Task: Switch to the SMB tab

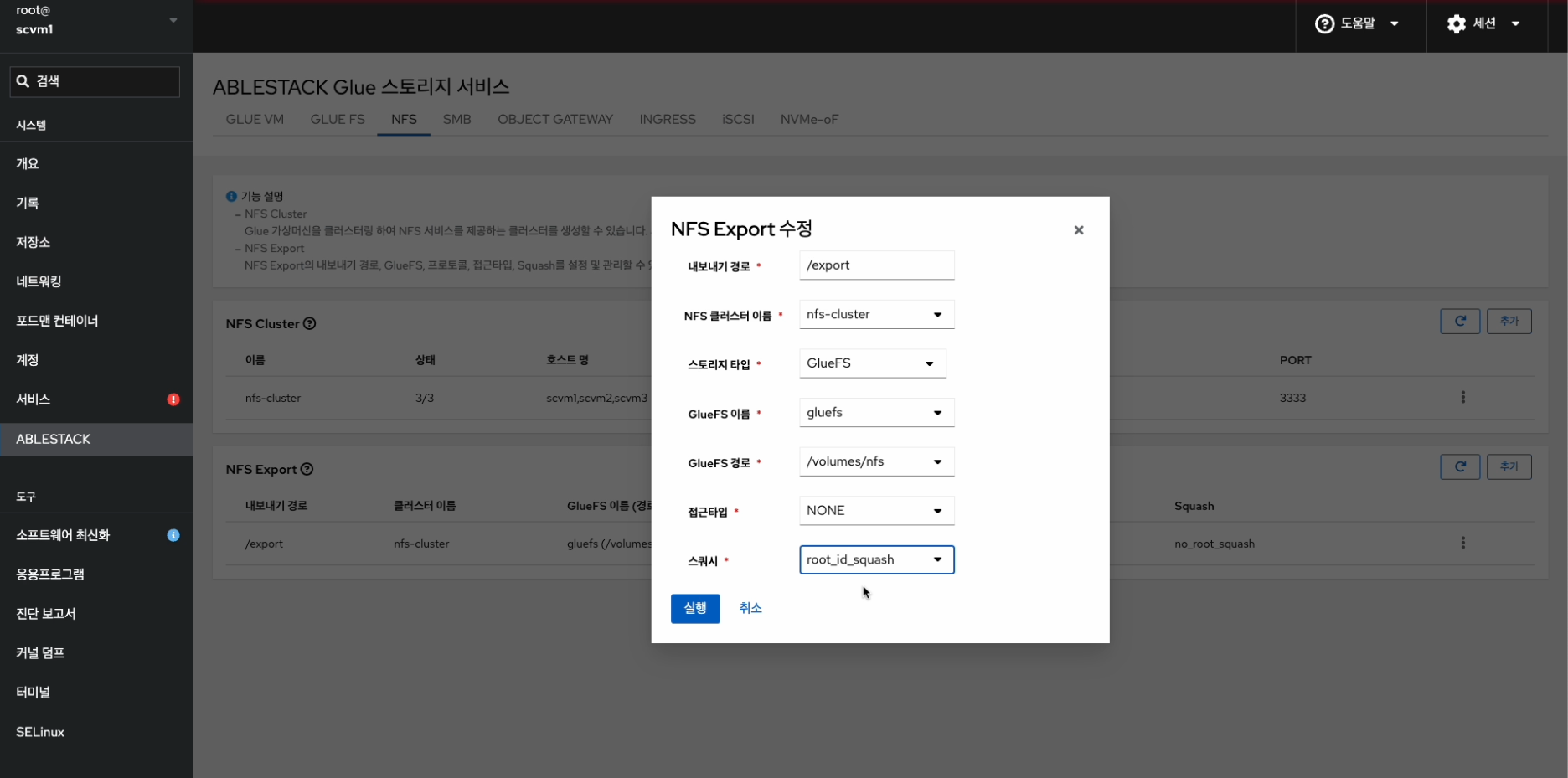Action: coord(456,119)
